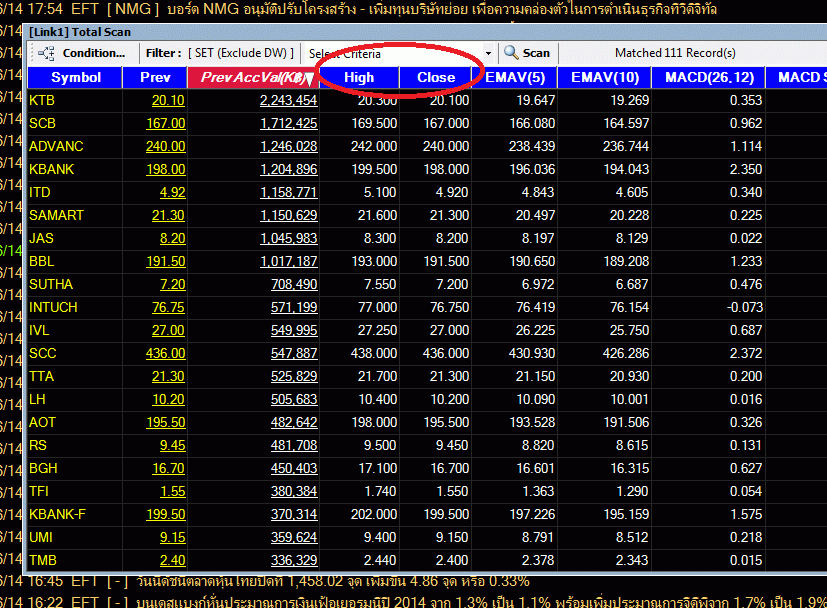Click KBANK-F High value 202.000
The width and height of the screenshot is (827, 608).
pos(374,515)
